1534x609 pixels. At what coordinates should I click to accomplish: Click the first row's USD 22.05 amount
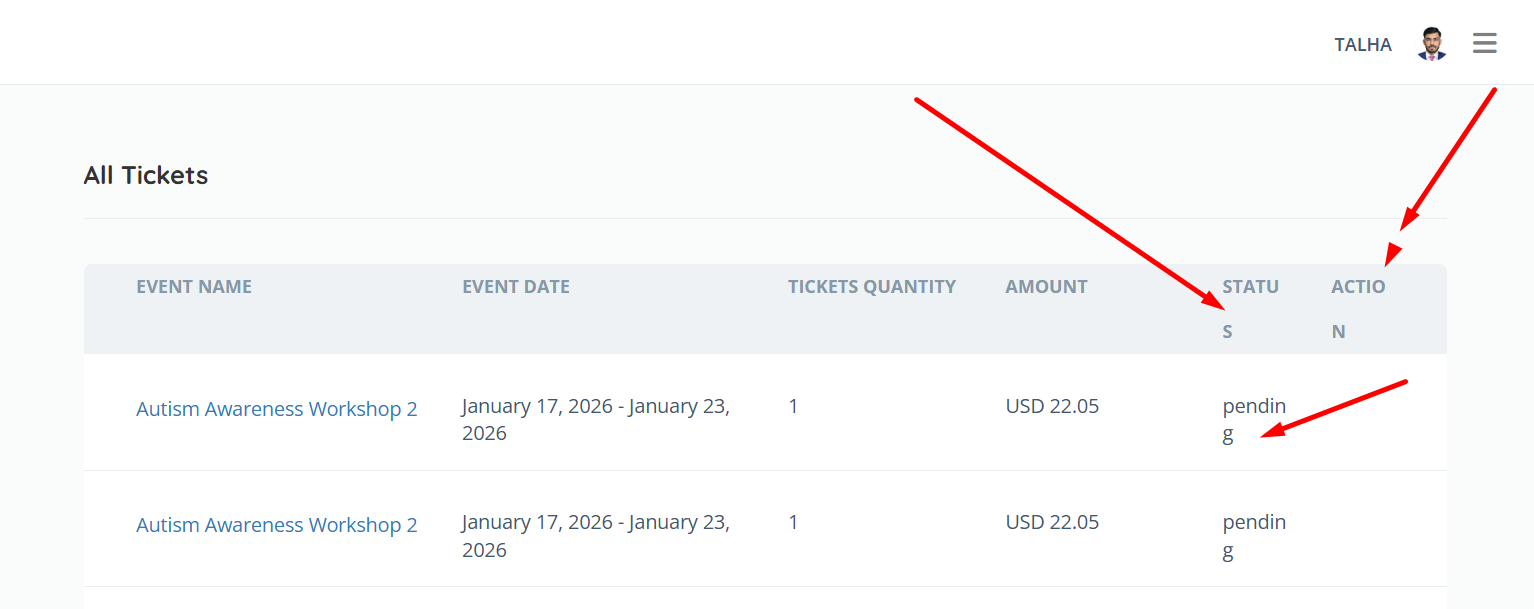[1052, 407]
